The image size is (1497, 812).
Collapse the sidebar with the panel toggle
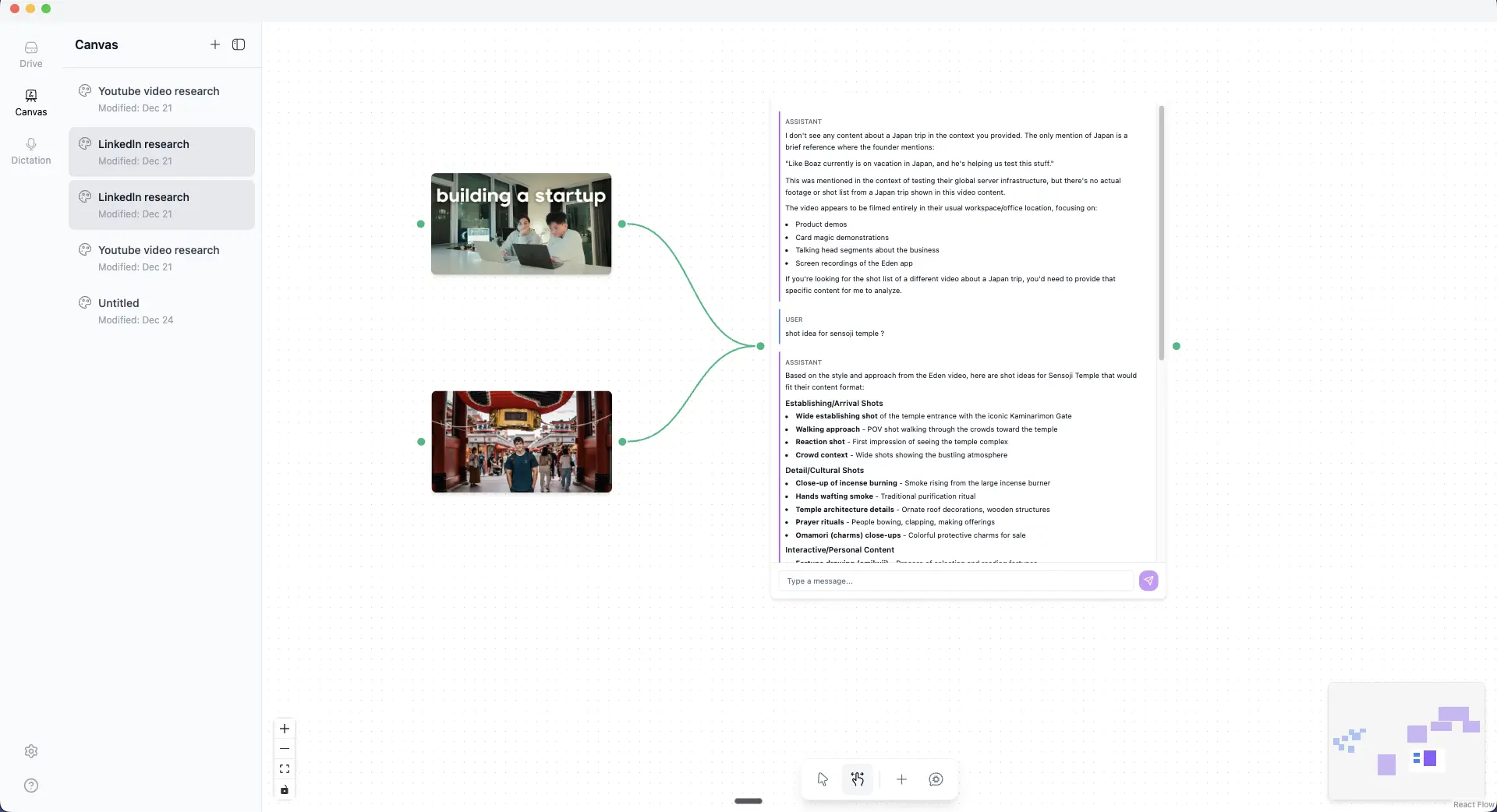coord(239,44)
